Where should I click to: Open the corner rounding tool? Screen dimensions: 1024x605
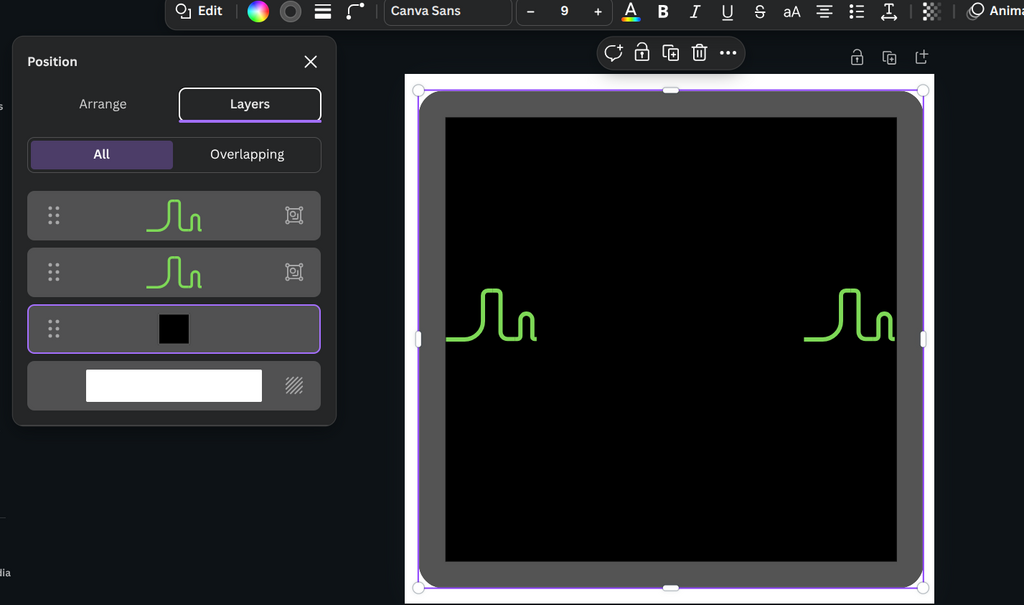coord(355,12)
